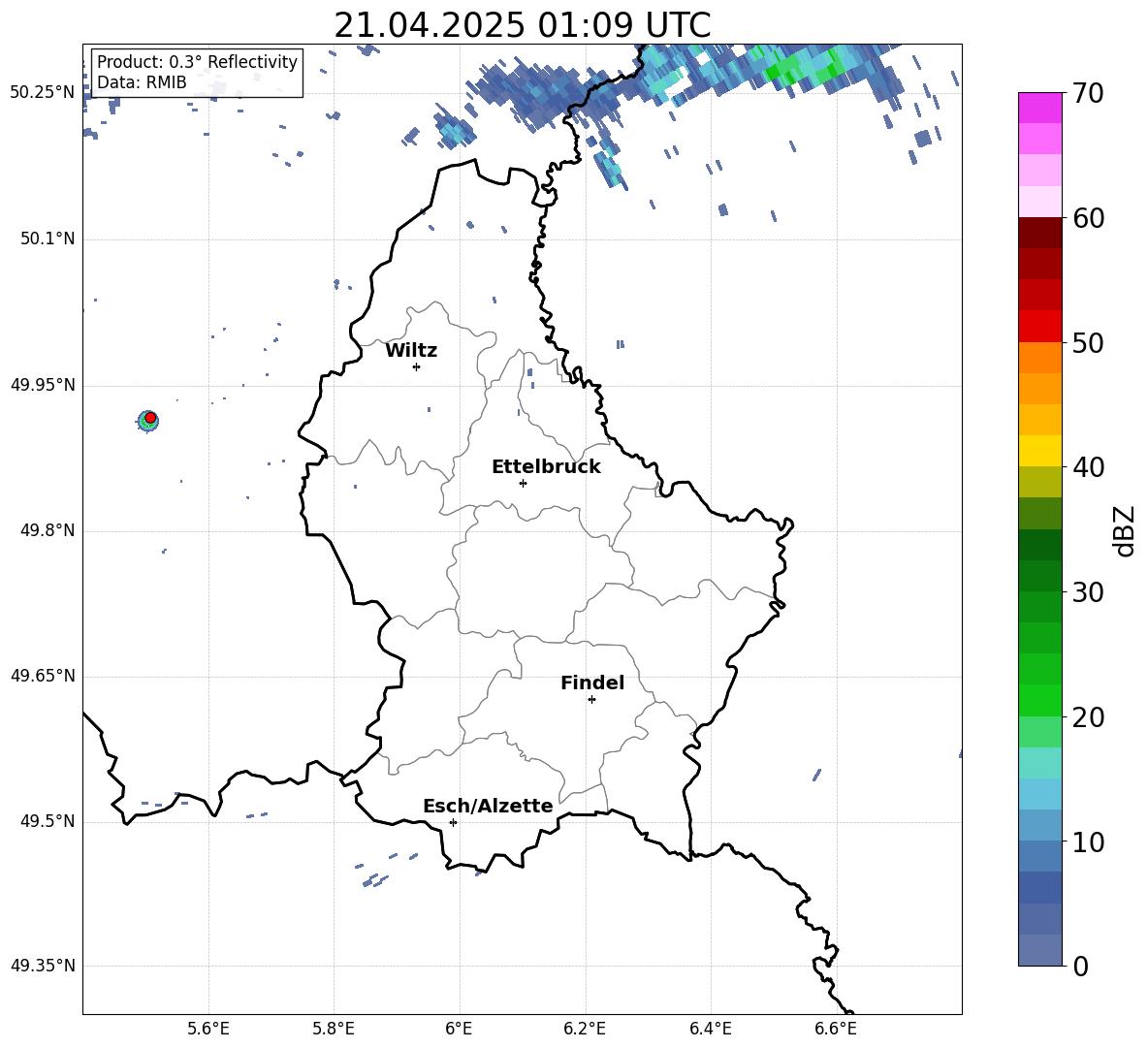Click the magenta swatch atop the colorbar
This screenshot has width=1148, height=1048.
pyautogui.click(x=1039, y=108)
